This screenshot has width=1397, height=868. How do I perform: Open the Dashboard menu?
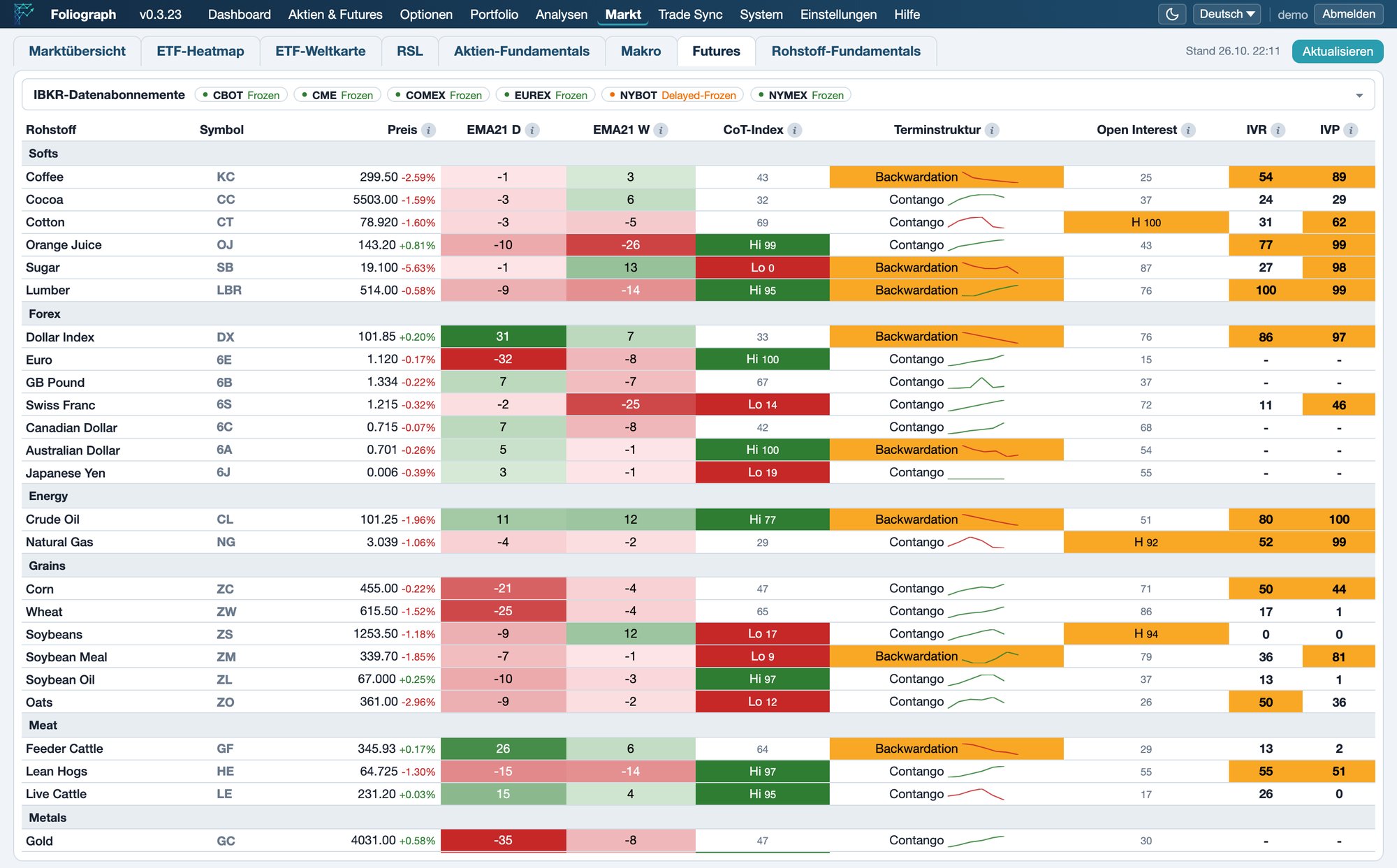click(240, 14)
